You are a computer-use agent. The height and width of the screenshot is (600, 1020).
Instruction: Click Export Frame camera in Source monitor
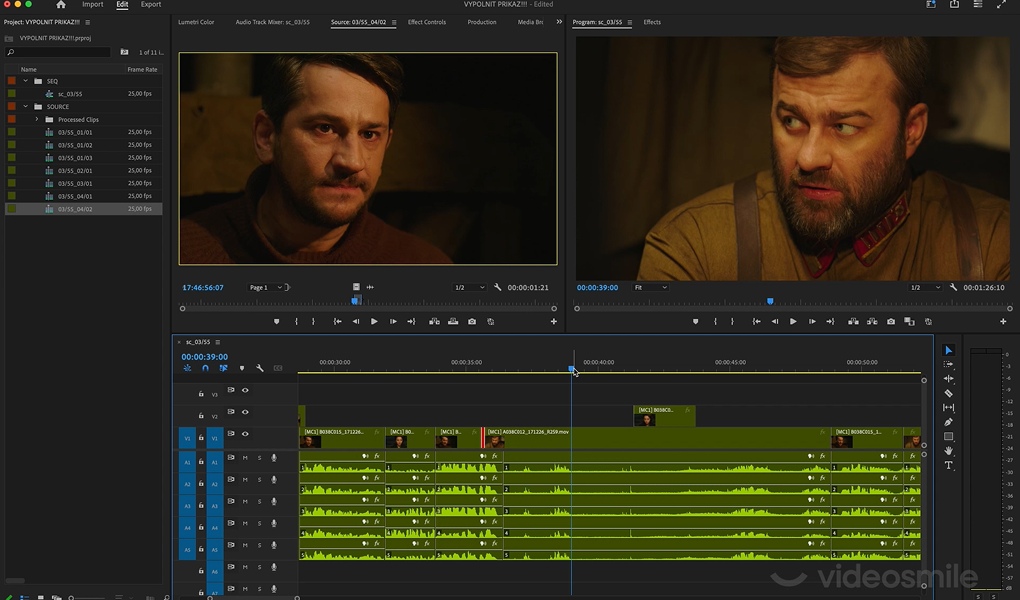(472, 321)
